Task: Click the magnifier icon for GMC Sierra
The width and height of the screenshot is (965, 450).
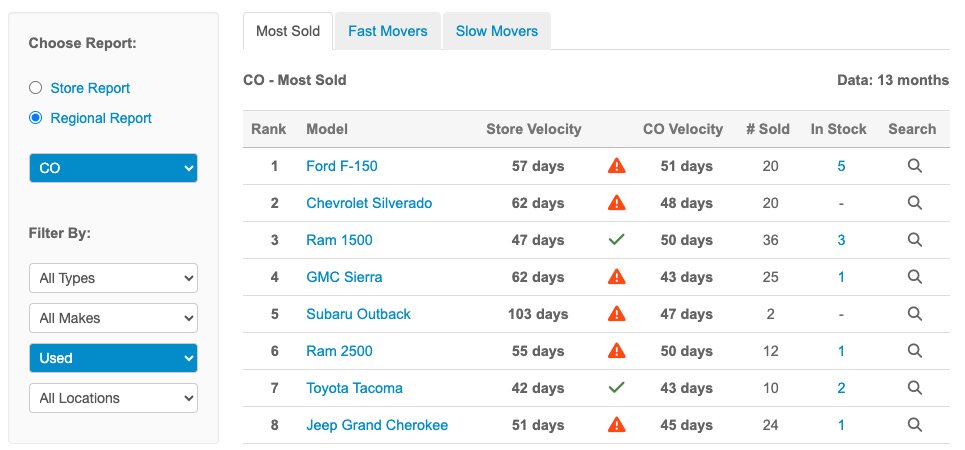Action: click(x=915, y=277)
